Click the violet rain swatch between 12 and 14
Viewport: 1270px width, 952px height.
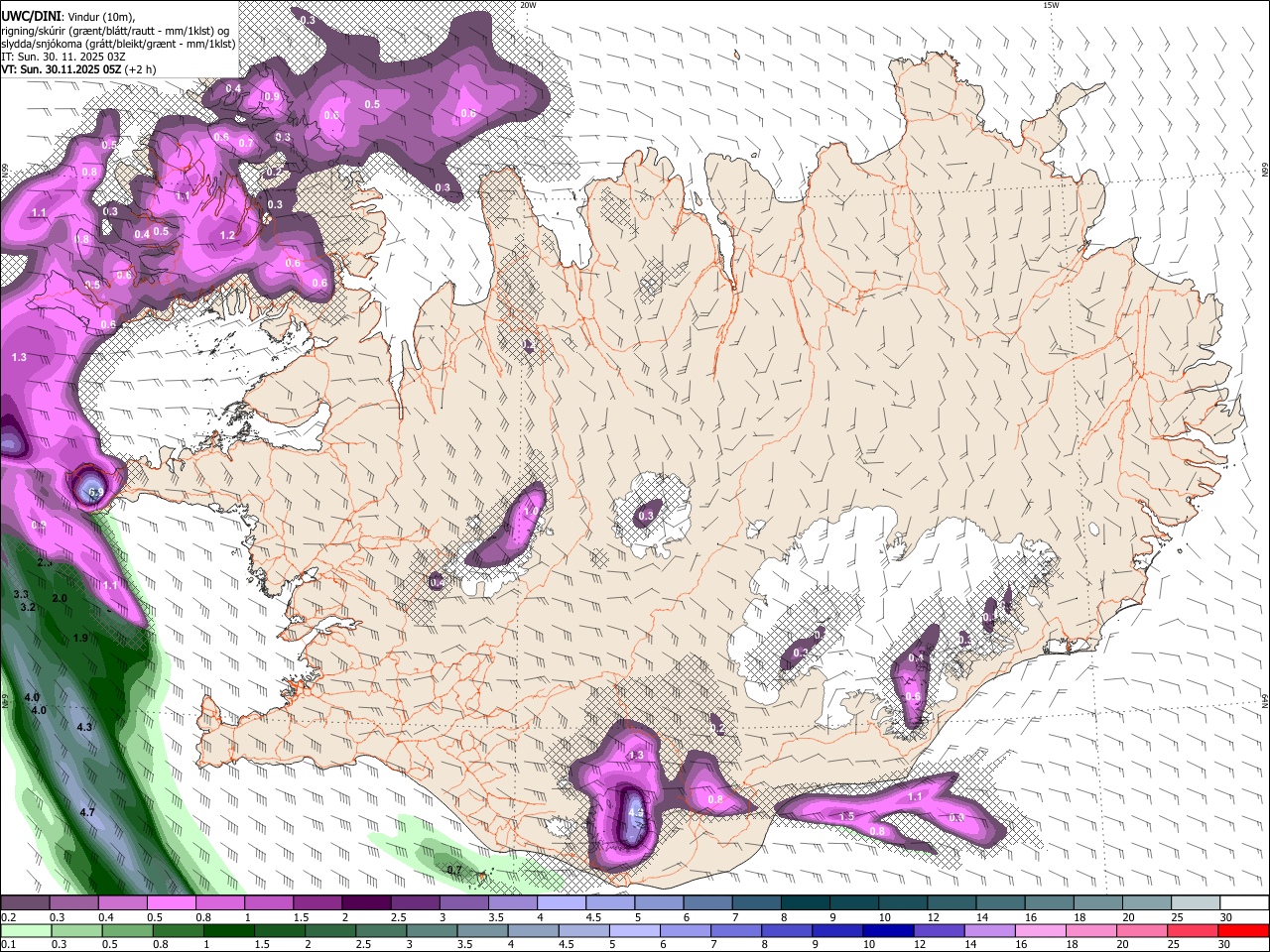[939, 930]
